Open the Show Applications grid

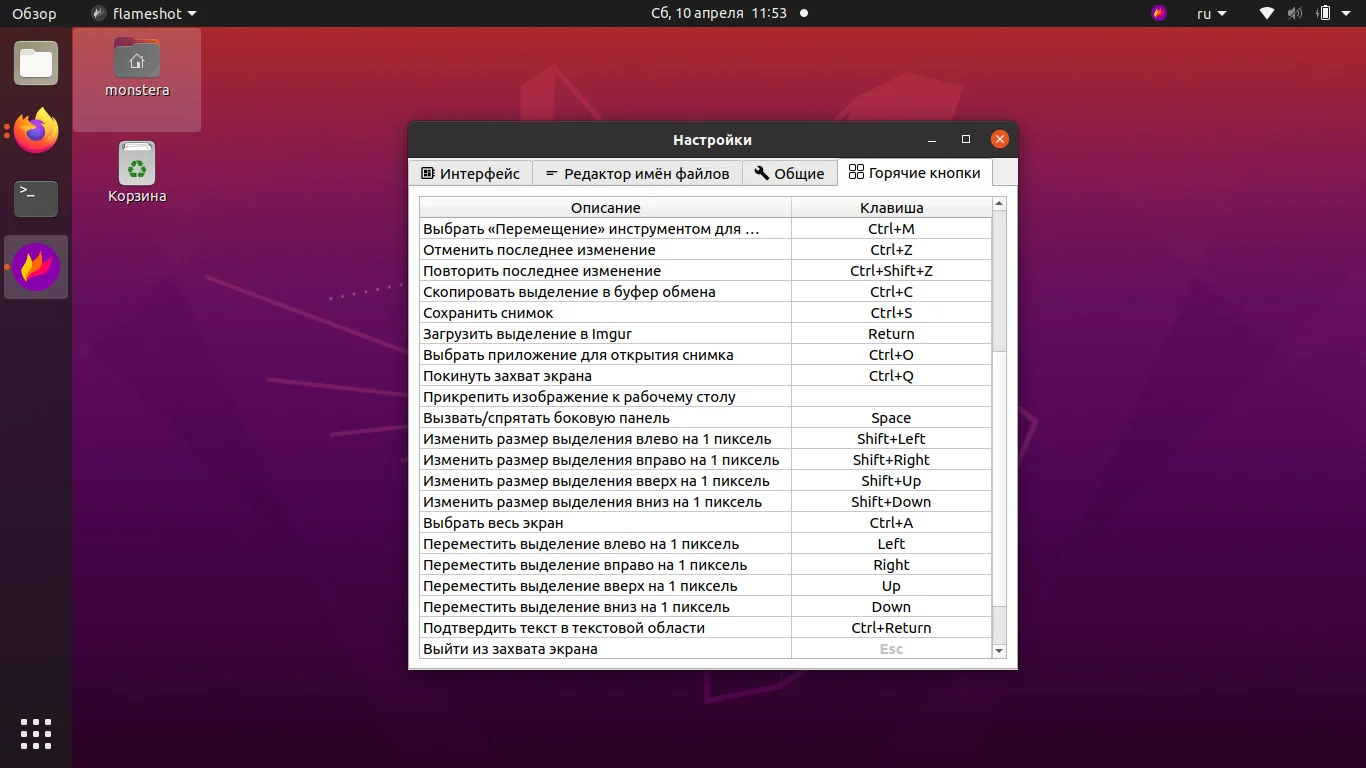coord(36,733)
